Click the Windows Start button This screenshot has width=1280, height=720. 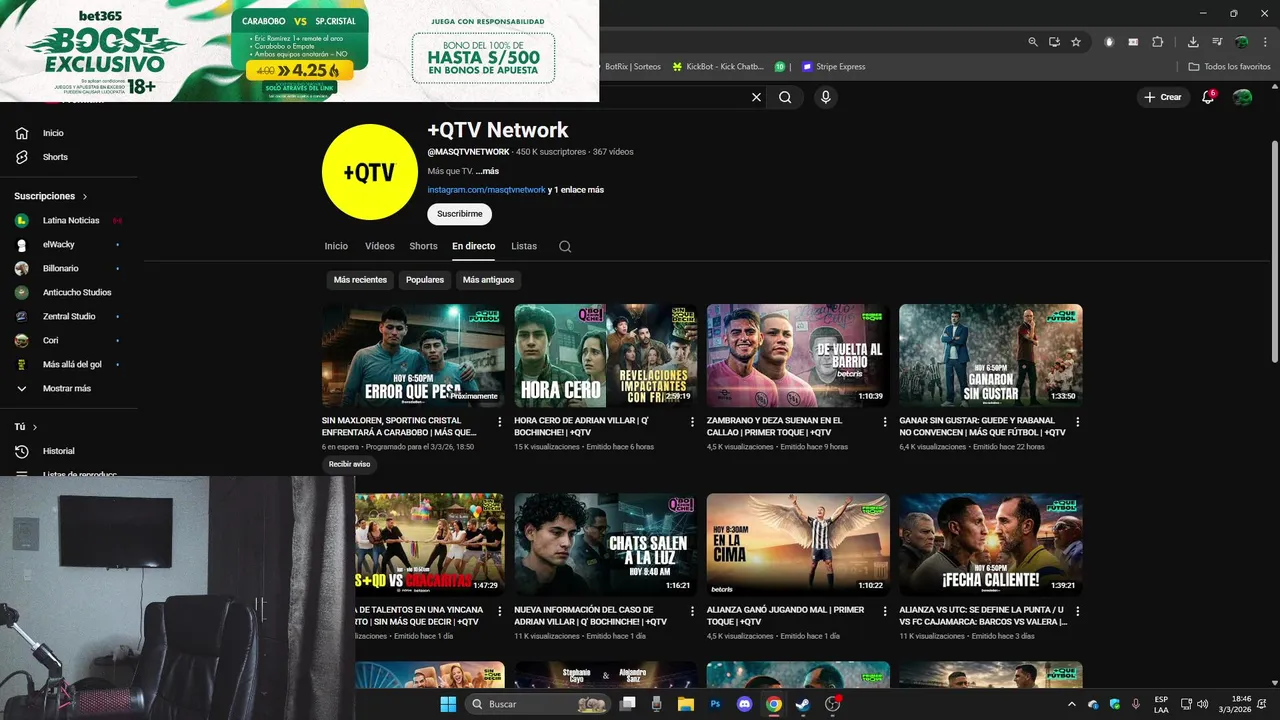coord(448,704)
